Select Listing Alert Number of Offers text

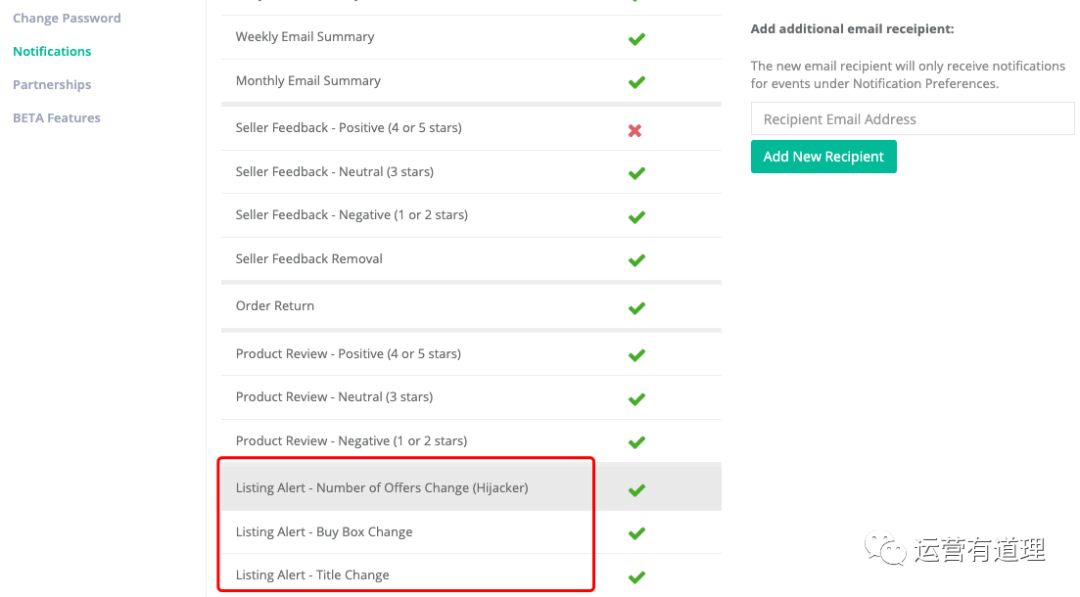[382, 488]
